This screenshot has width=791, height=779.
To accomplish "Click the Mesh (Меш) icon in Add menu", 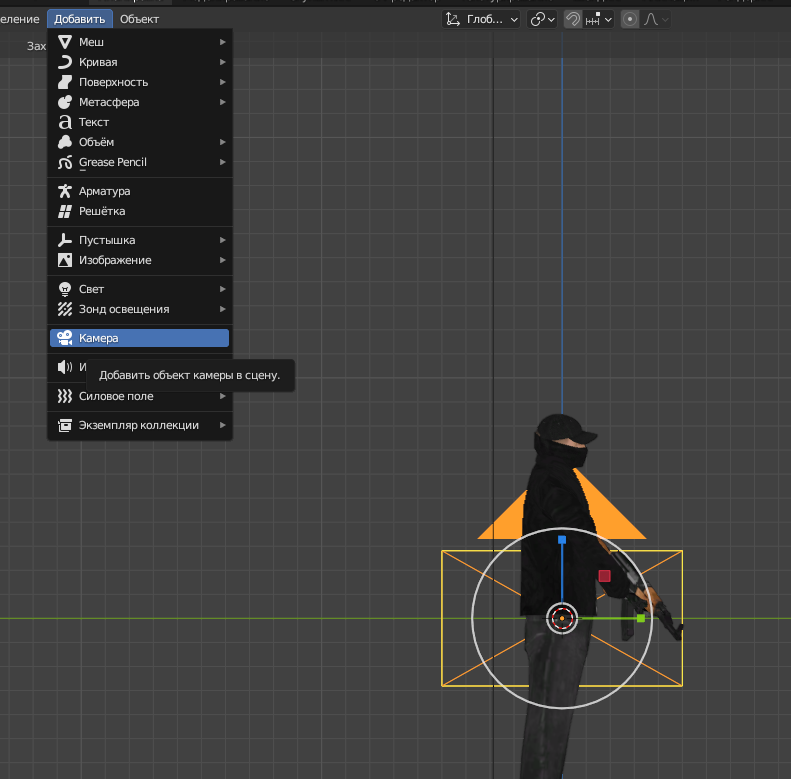I will point(65,42).
